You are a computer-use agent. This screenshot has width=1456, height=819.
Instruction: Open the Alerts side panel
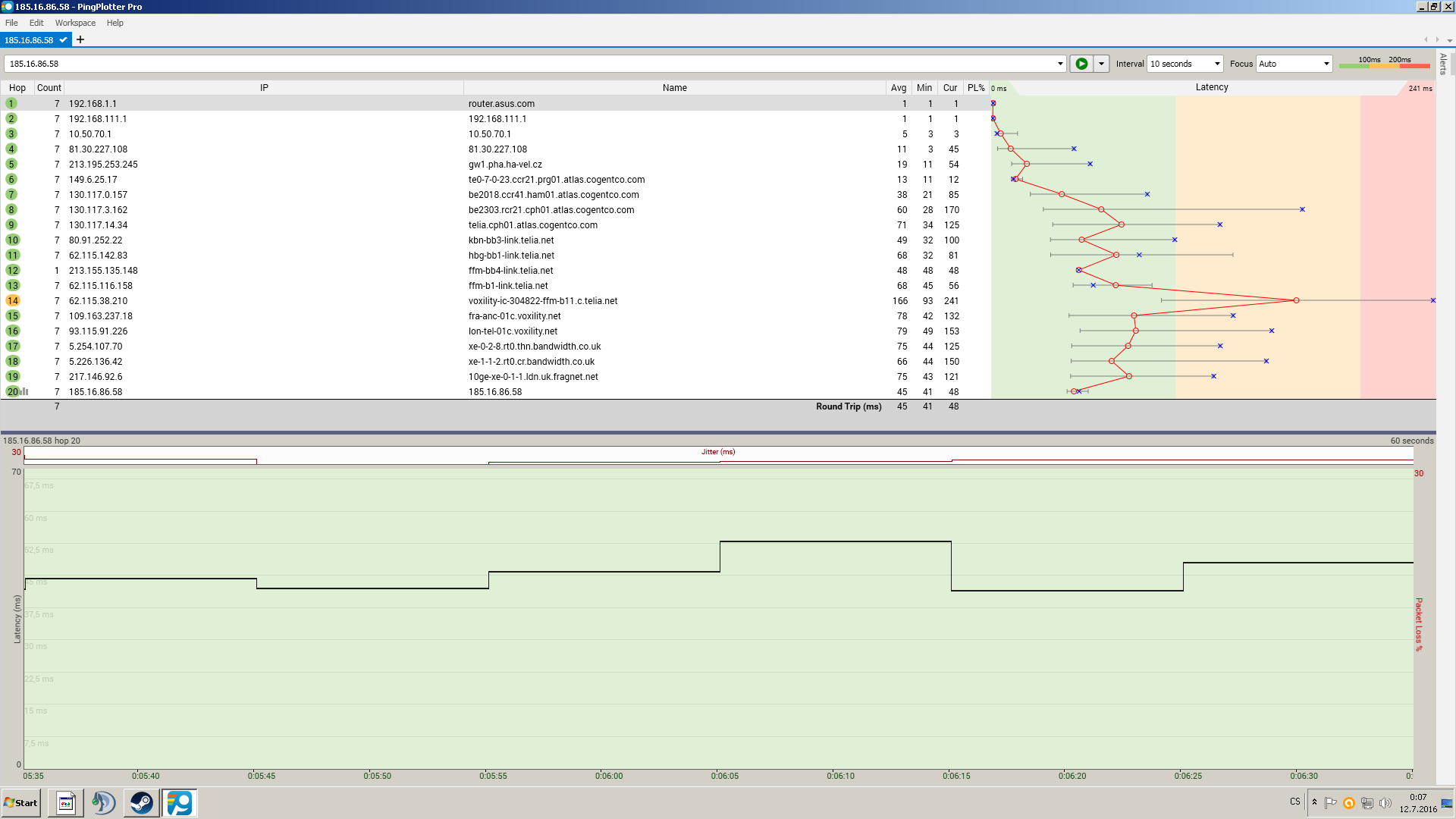(1443, 64)
